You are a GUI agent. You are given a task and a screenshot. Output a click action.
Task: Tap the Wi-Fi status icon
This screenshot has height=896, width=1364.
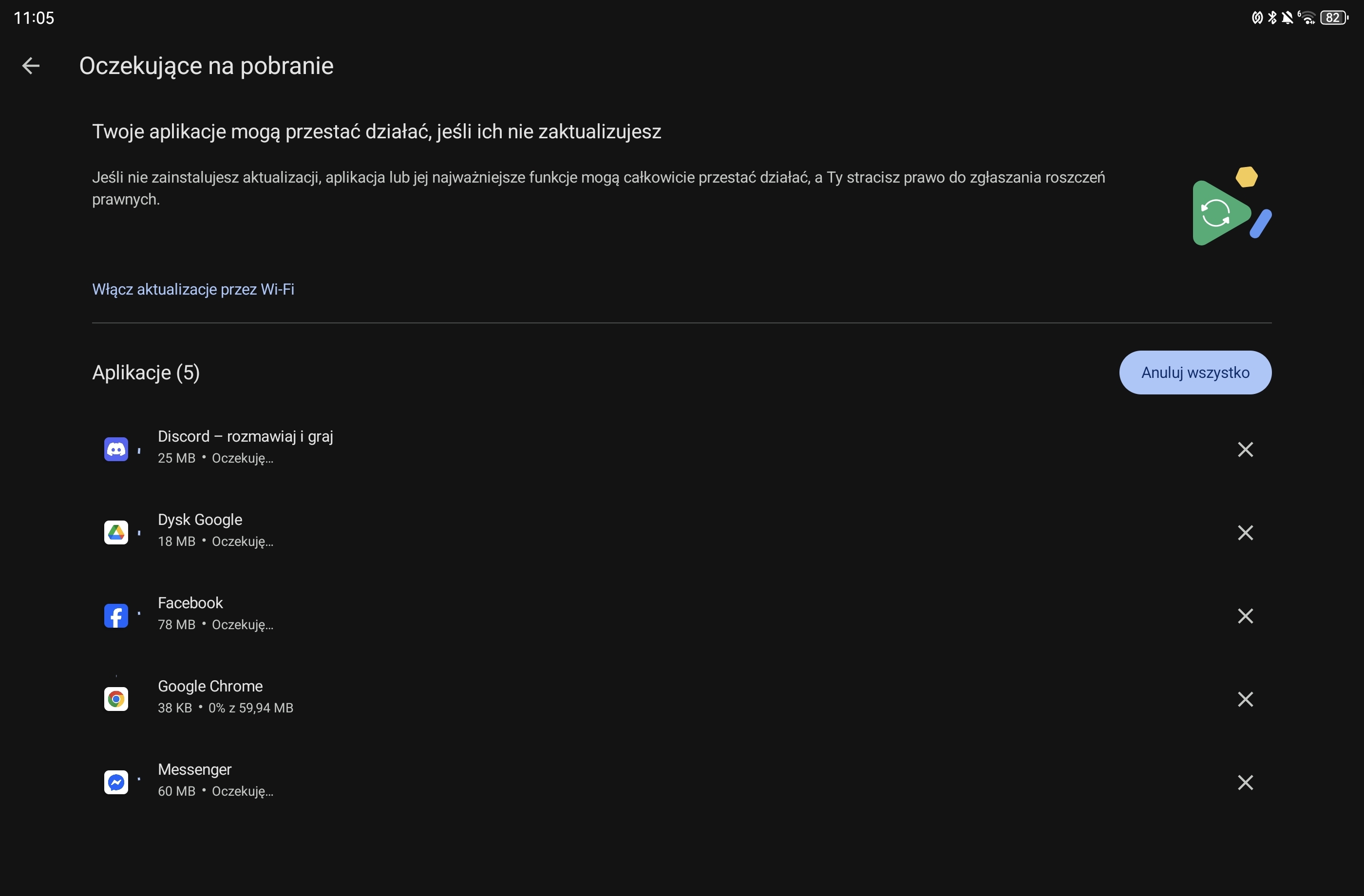1307,18
